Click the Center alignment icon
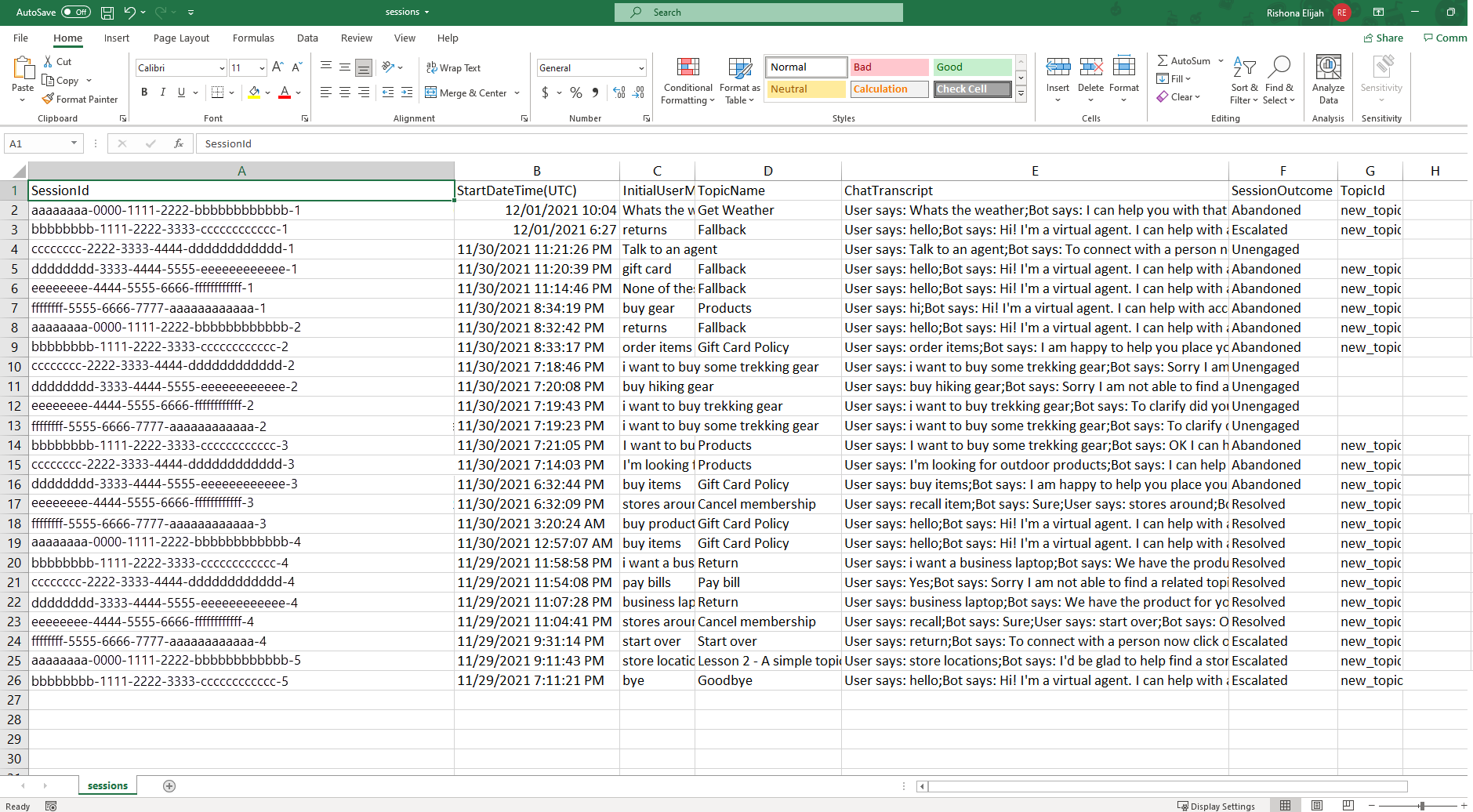This screenshot has width=1473, height=812. coord(345,92)
